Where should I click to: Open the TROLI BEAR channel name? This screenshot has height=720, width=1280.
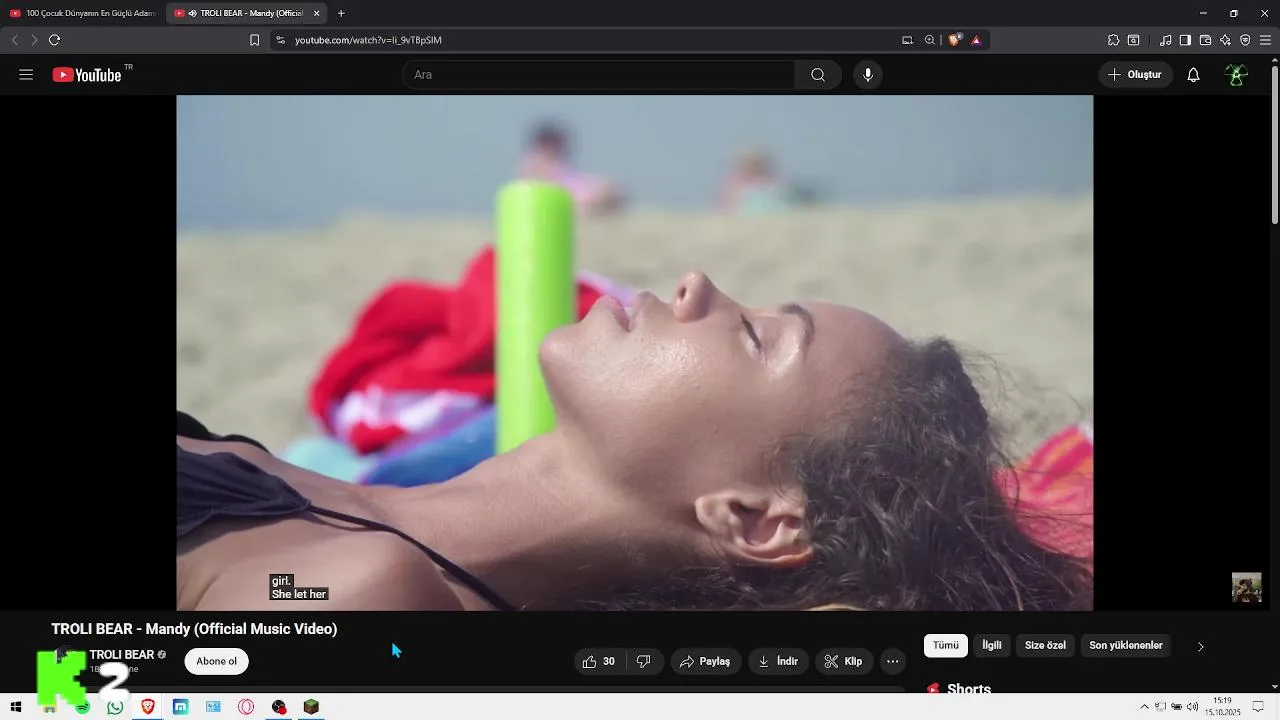122,655
